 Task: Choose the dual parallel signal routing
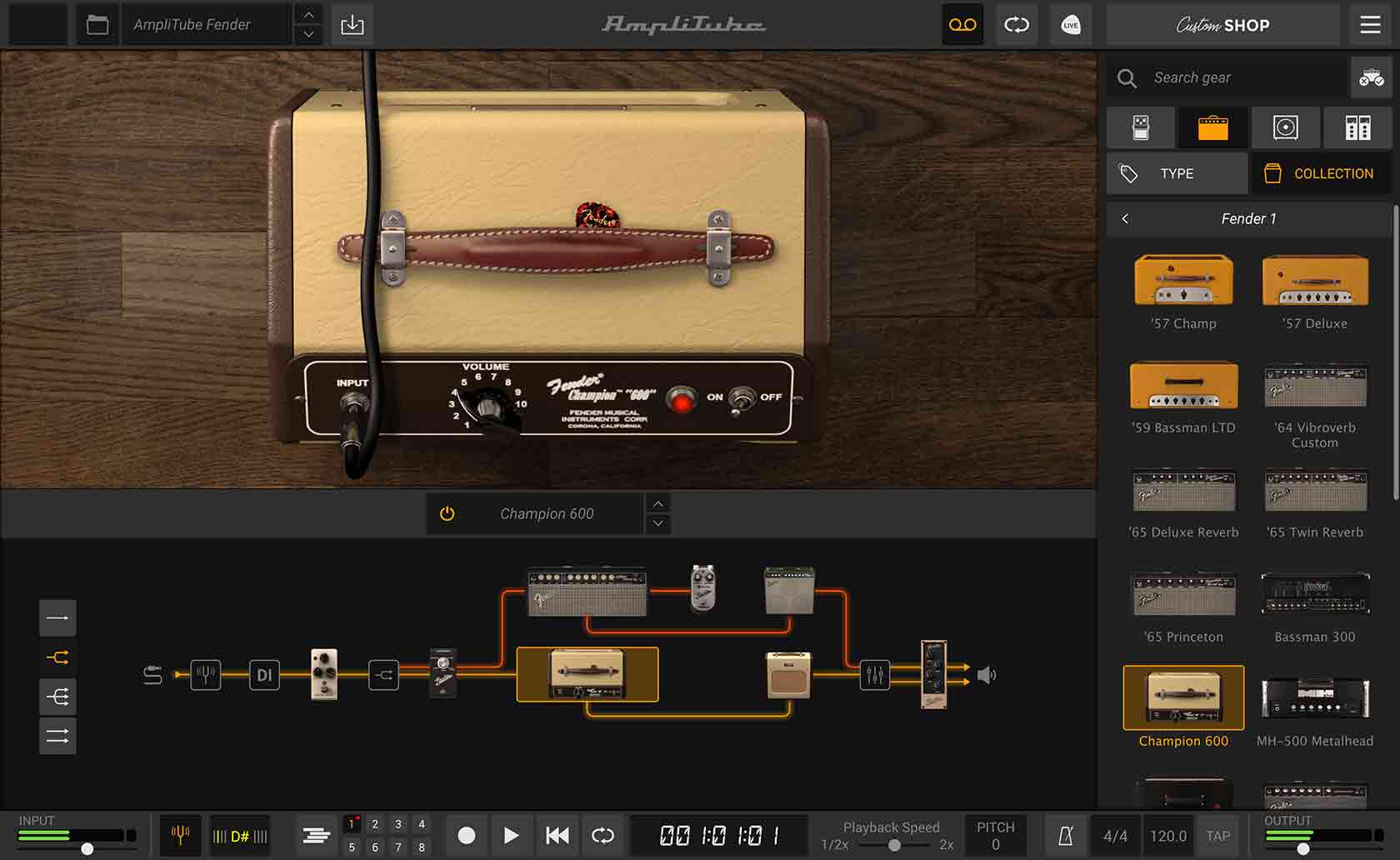click(57, 736)
